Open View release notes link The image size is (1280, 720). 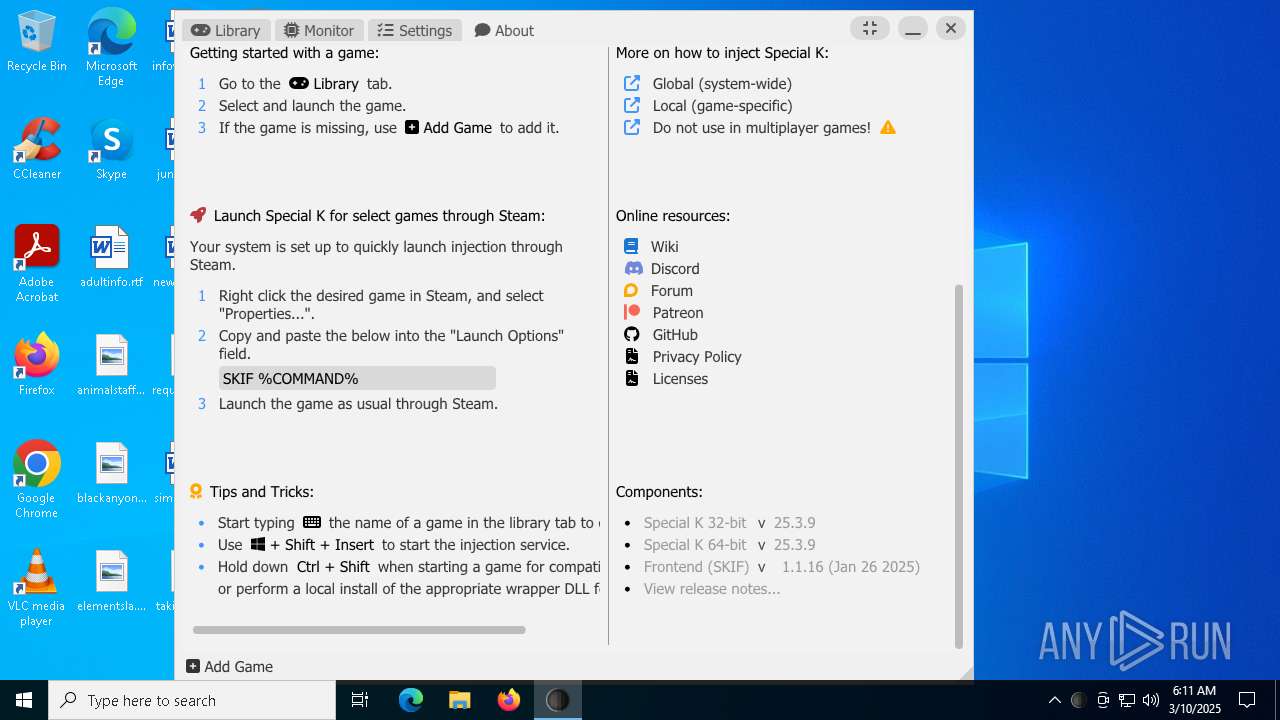click(x=711, y=589)
